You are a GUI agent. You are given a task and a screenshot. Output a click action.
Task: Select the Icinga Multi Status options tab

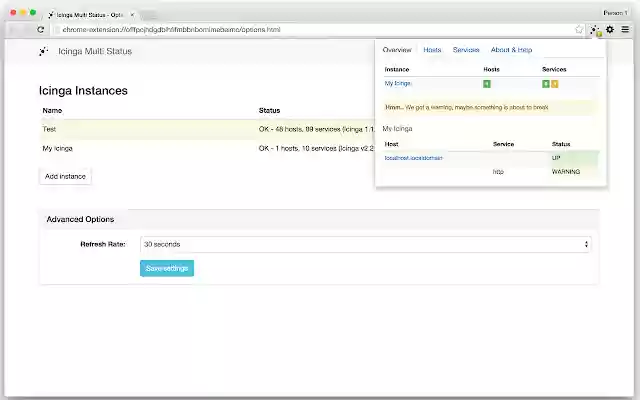[x=89, y=15]
